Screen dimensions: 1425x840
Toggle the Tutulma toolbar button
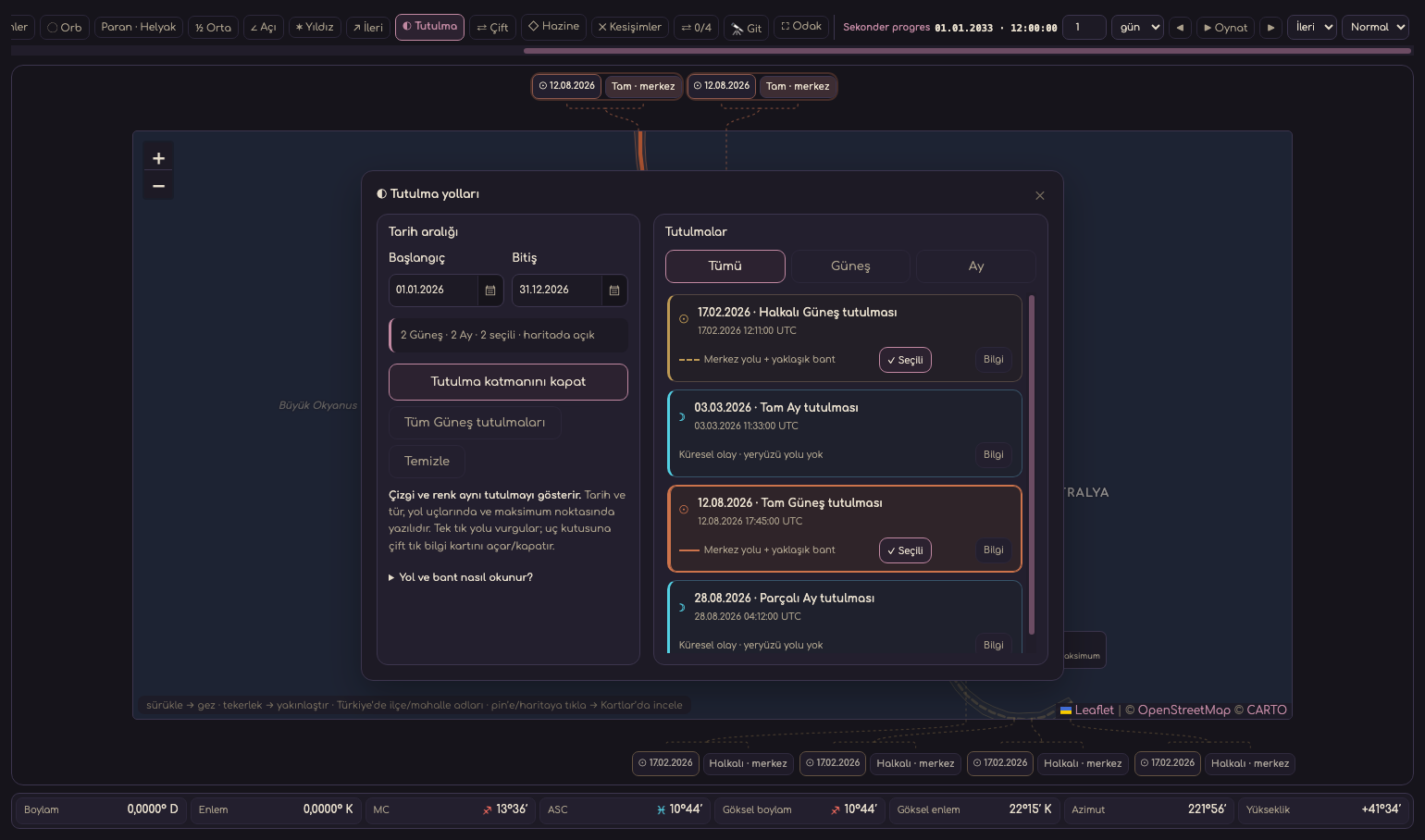coord(429,27)
